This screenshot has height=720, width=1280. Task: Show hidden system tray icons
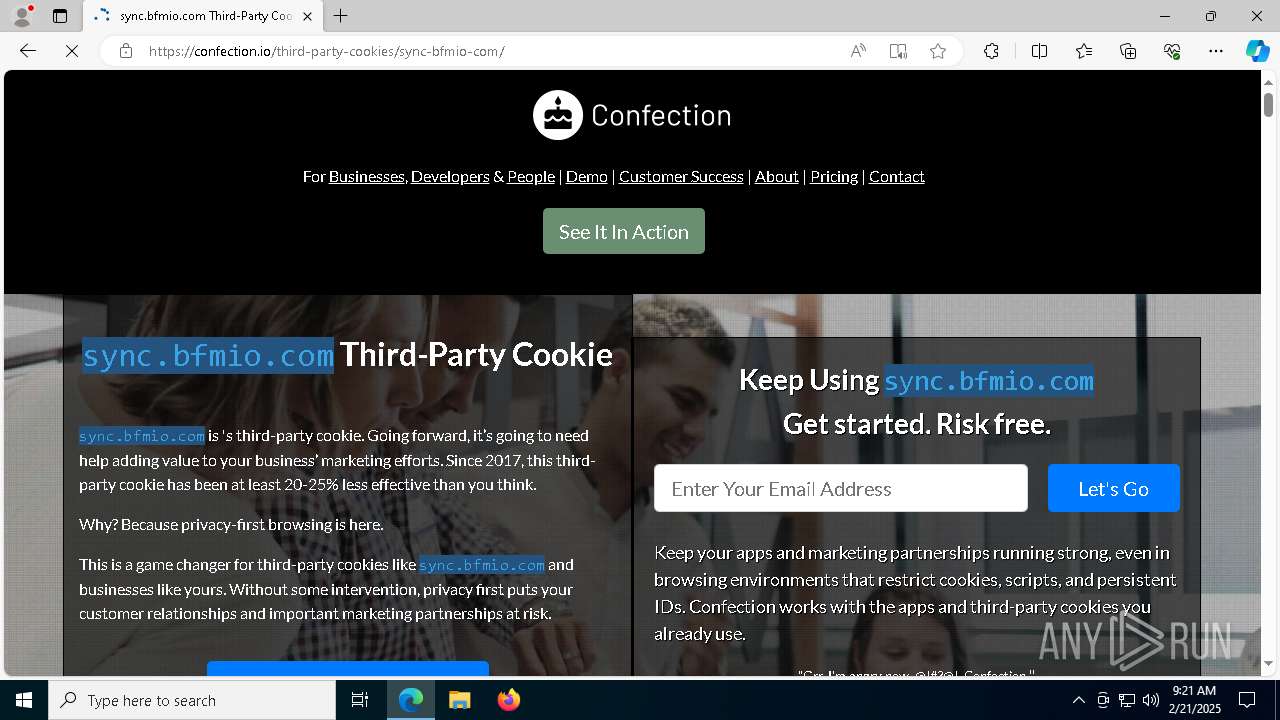[1079, 700]
